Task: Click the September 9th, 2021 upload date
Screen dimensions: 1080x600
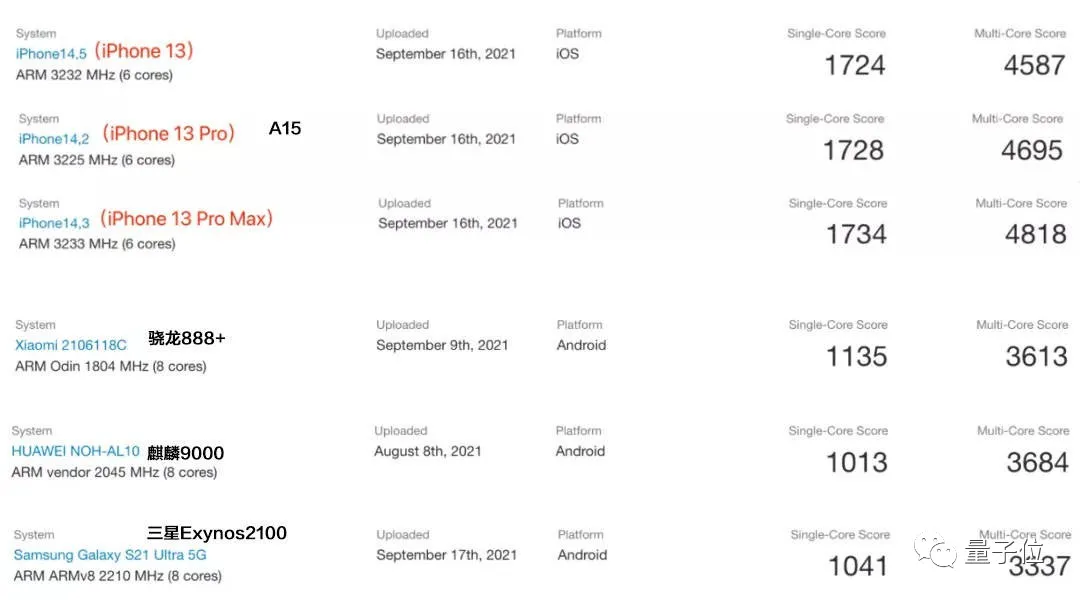Action: coord(442,345)
